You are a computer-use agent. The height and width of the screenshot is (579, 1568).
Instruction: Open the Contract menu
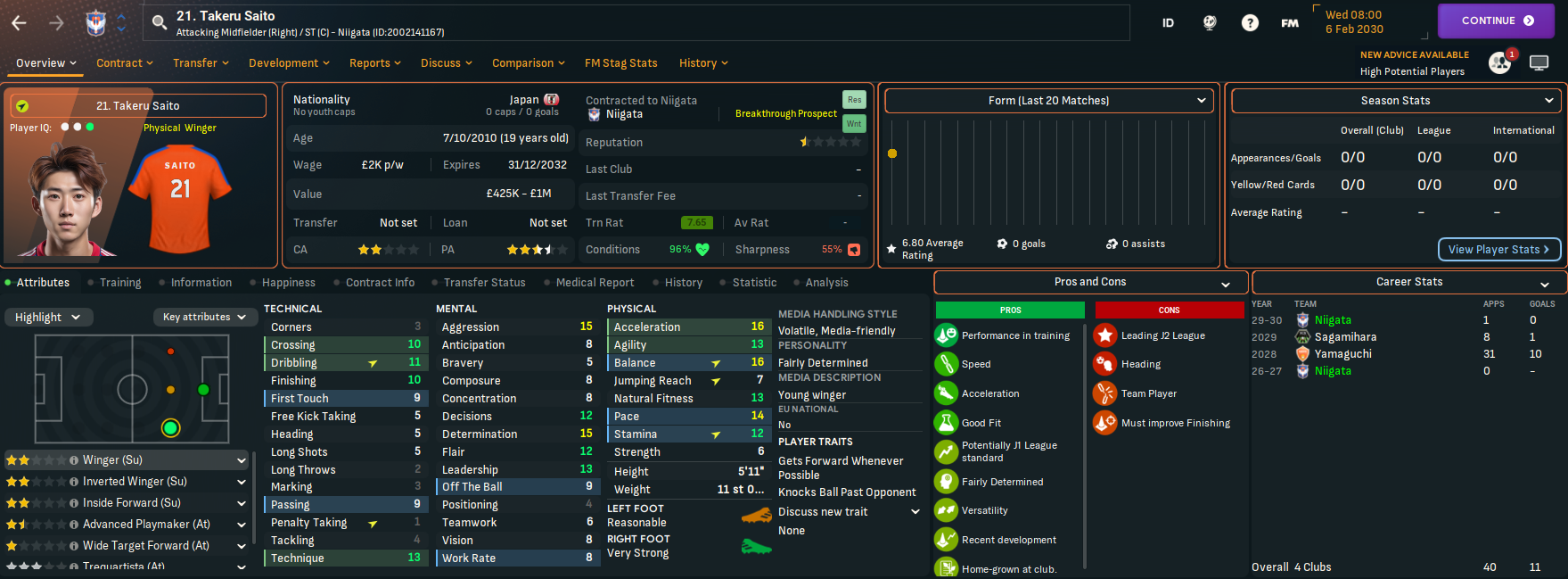124,63
